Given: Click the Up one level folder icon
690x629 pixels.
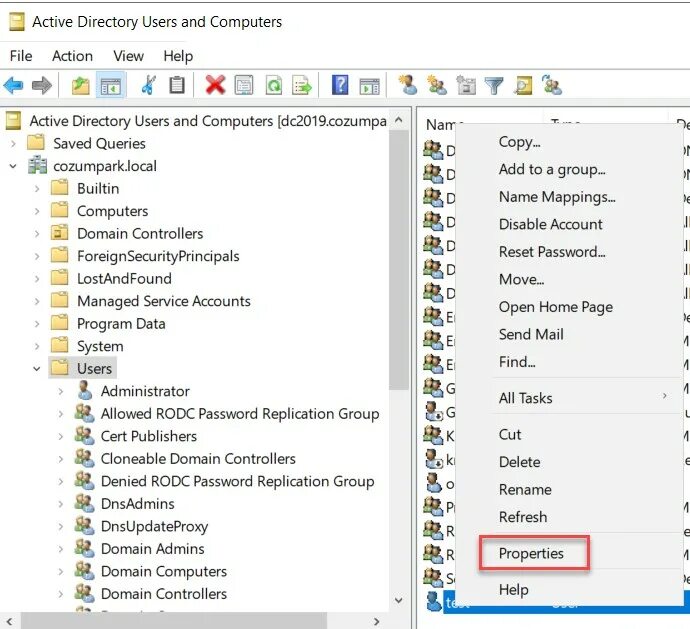Looking at the screenshot, I should tap(81, 85).
